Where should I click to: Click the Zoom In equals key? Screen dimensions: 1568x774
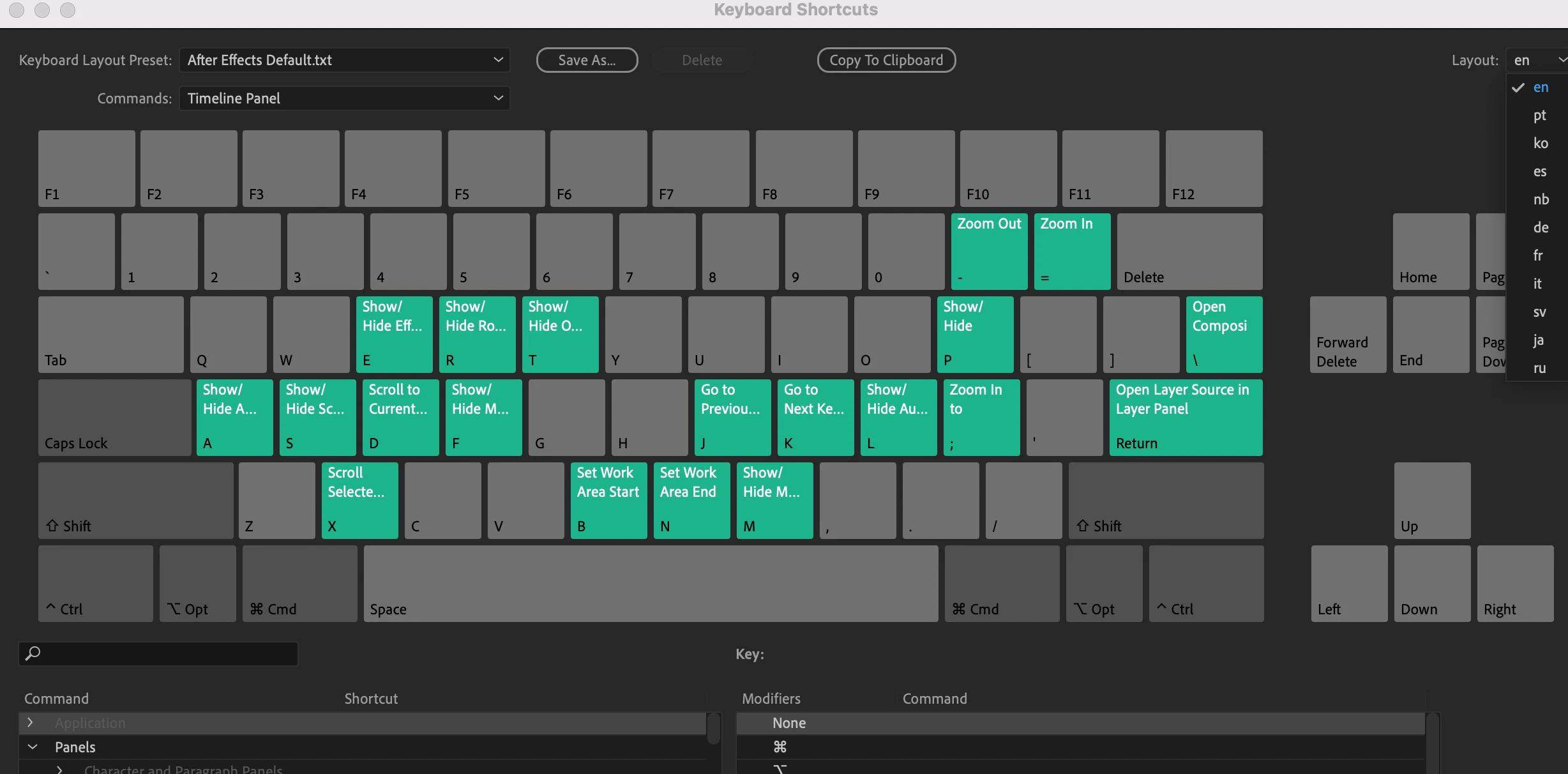click(1072, 251)
